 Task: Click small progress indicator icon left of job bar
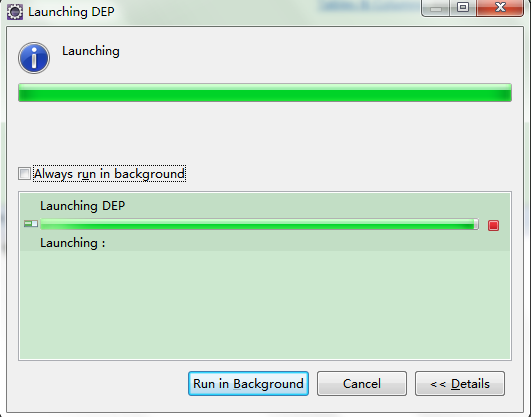click(x=31, y=224)
